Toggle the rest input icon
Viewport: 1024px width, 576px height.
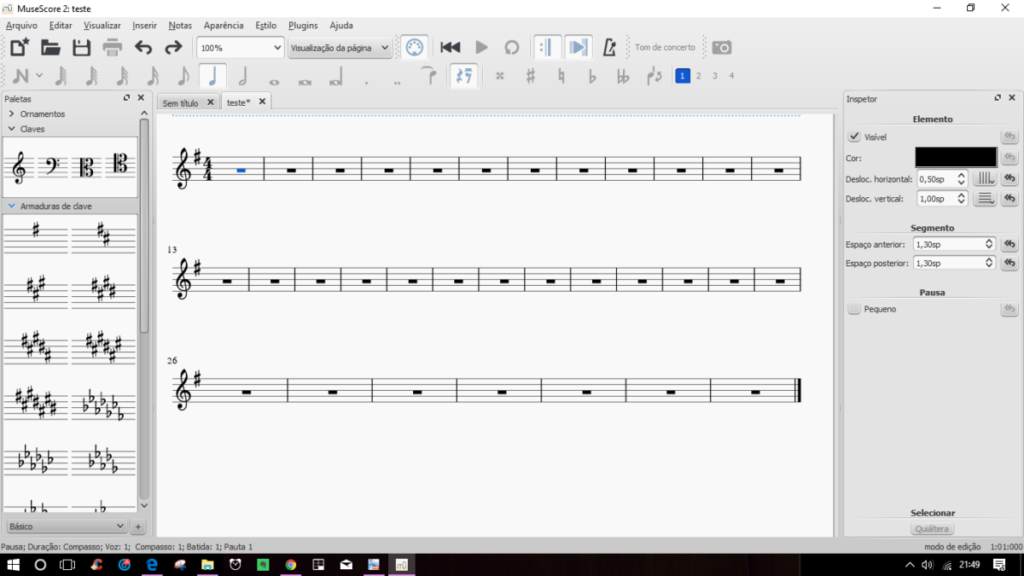463,76
